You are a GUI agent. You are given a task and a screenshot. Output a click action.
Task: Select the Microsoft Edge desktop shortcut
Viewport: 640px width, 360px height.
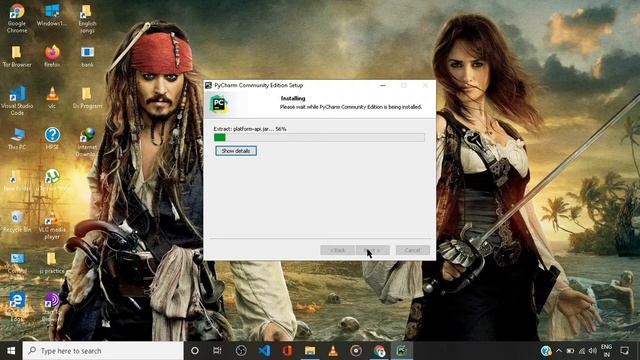tap(17, 307)
